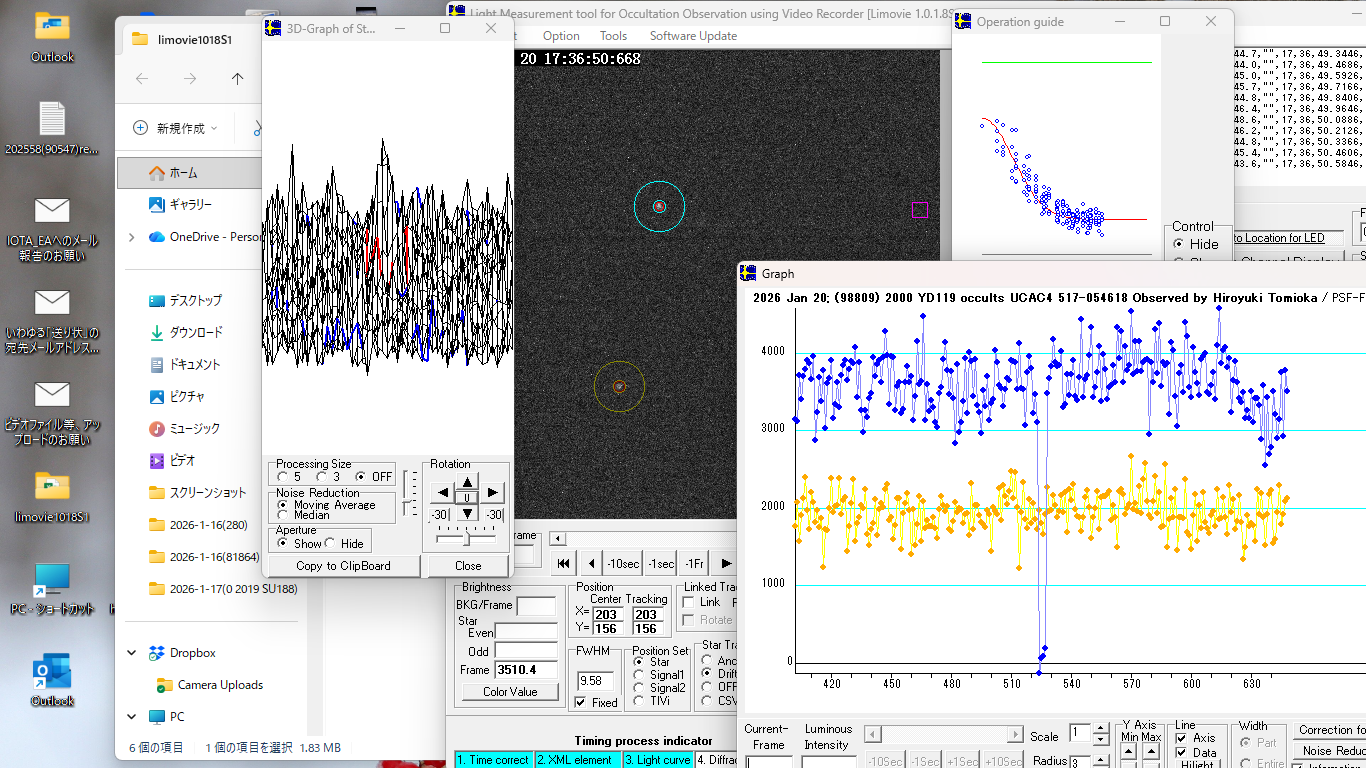The height and width of the screenshot is (768, 1366).
Task: Click the Rotation horizontal slider
Action: (466, 538)
